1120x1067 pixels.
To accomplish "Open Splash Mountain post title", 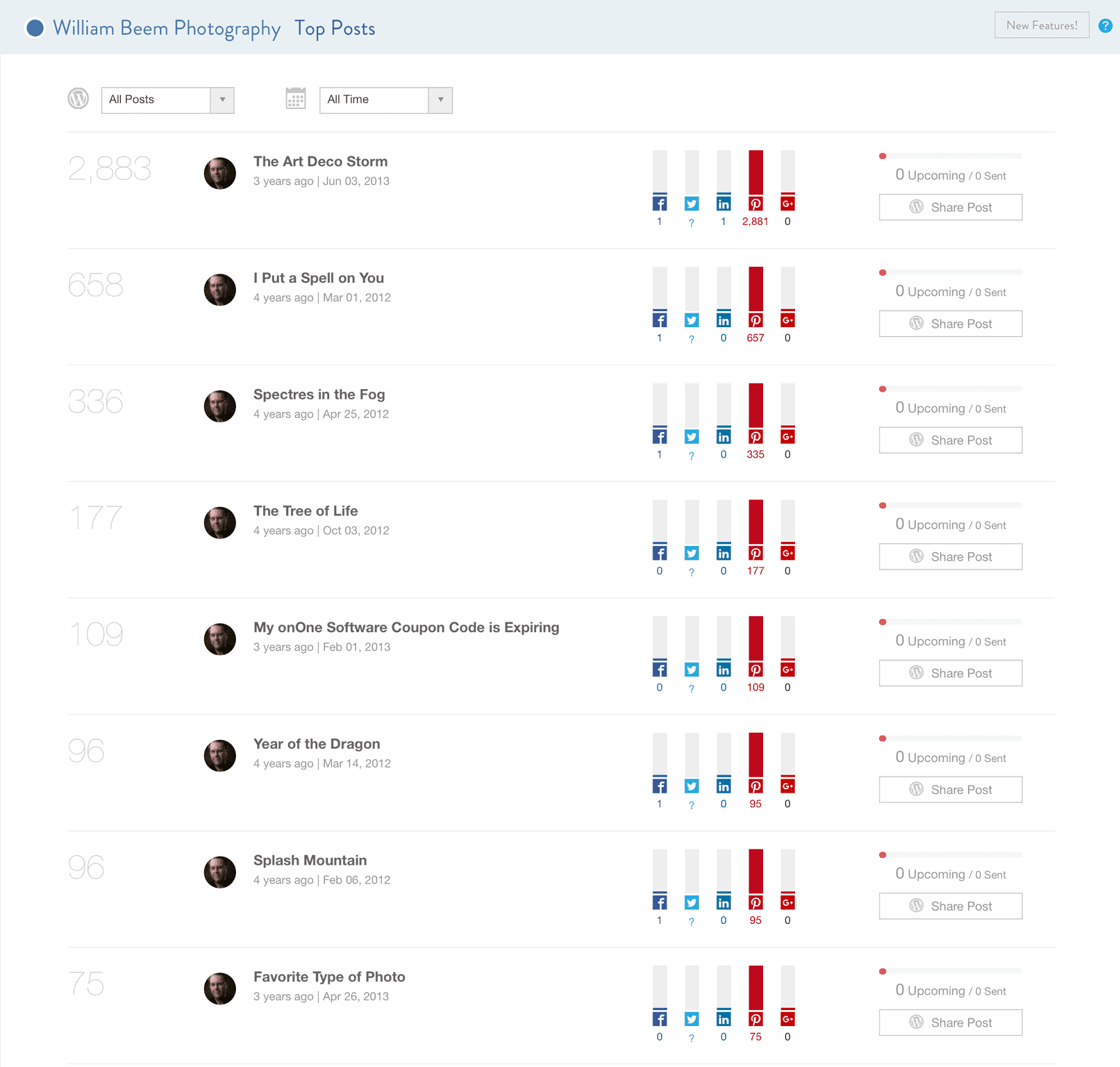I will coord(310,860).
